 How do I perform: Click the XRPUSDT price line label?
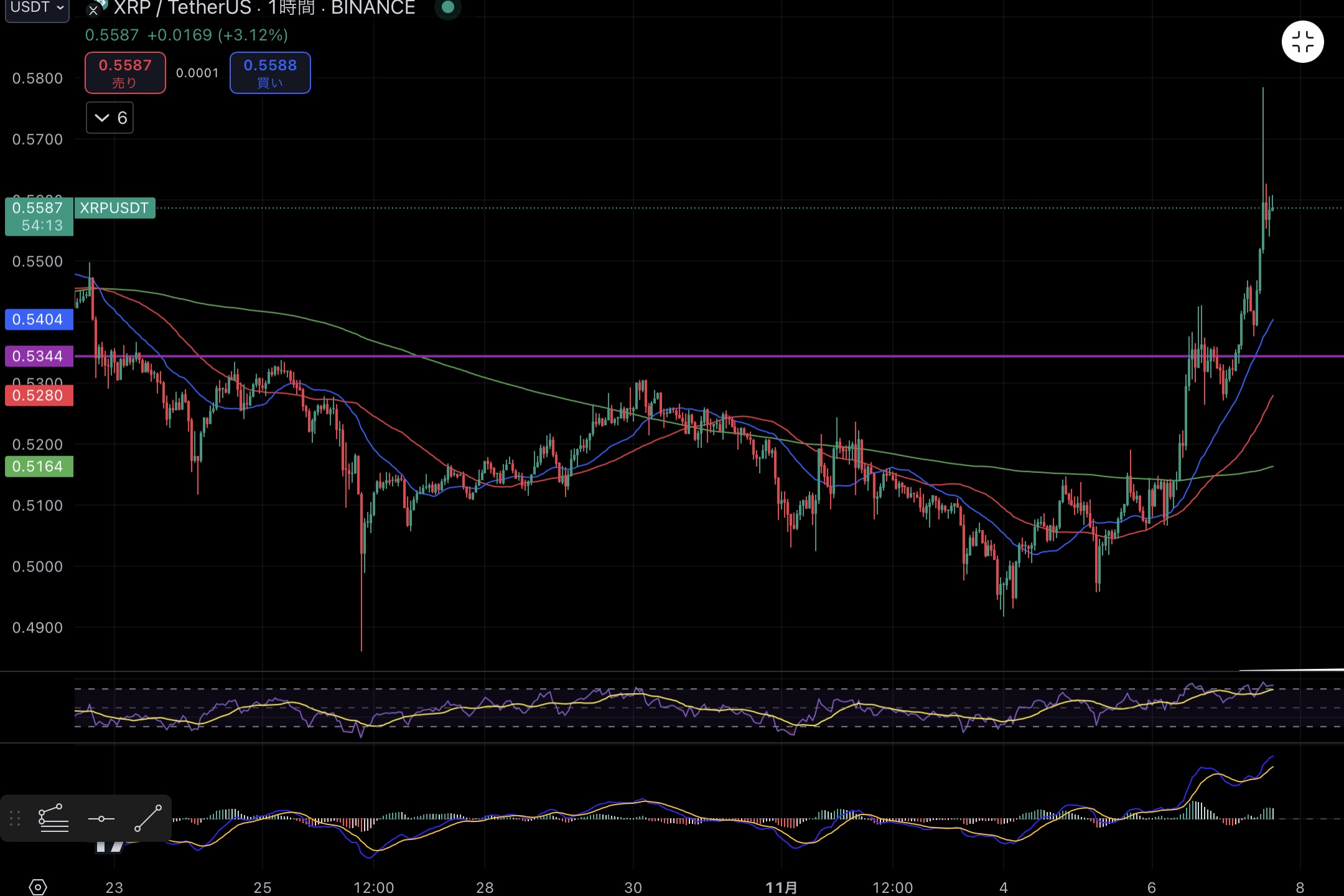(x=114, y=208)
